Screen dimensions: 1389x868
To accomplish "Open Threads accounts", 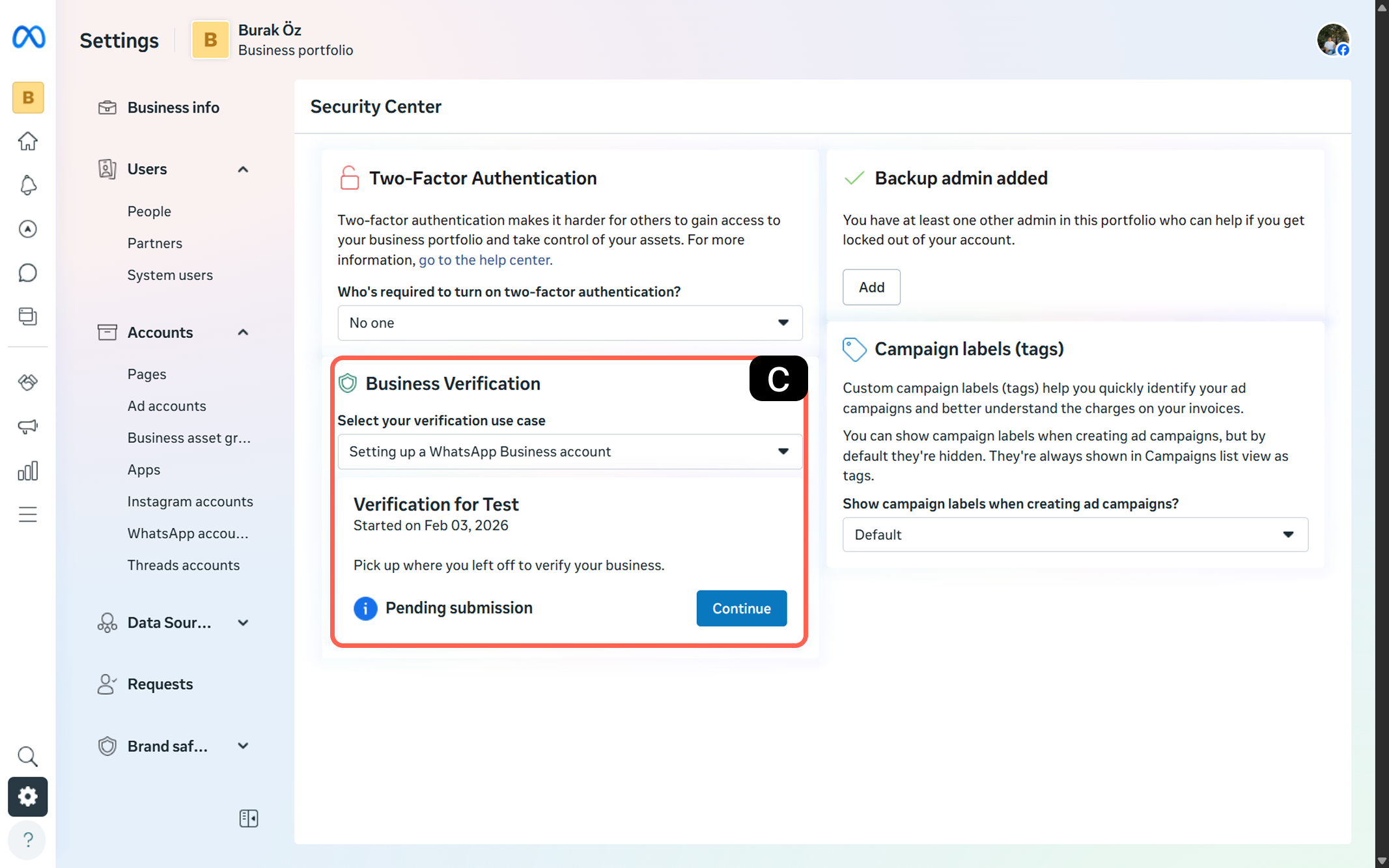I will 184,565.
